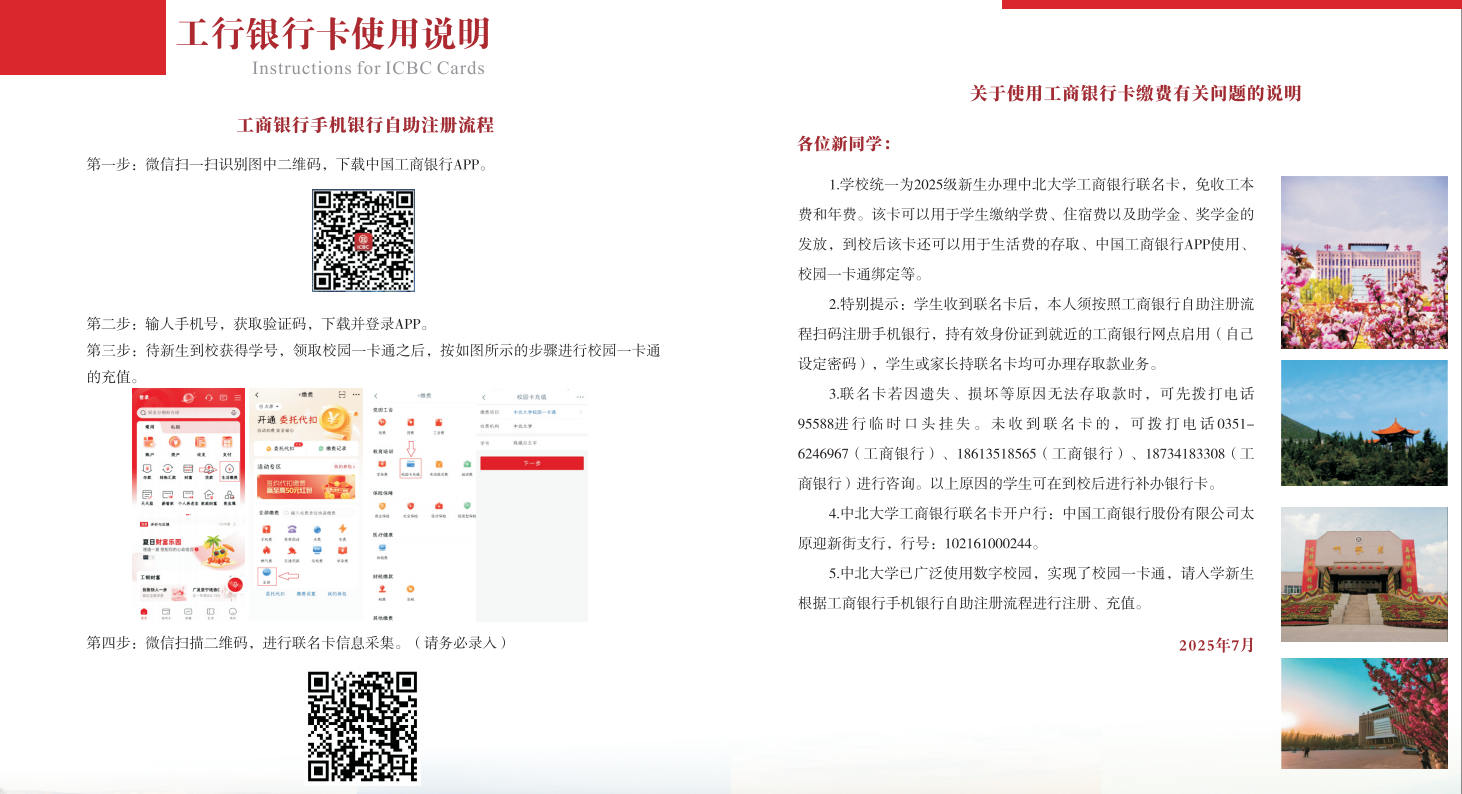Tap the 账户 icon in ICBC home screen
1462x794 pixels.
tap(149, 442)
